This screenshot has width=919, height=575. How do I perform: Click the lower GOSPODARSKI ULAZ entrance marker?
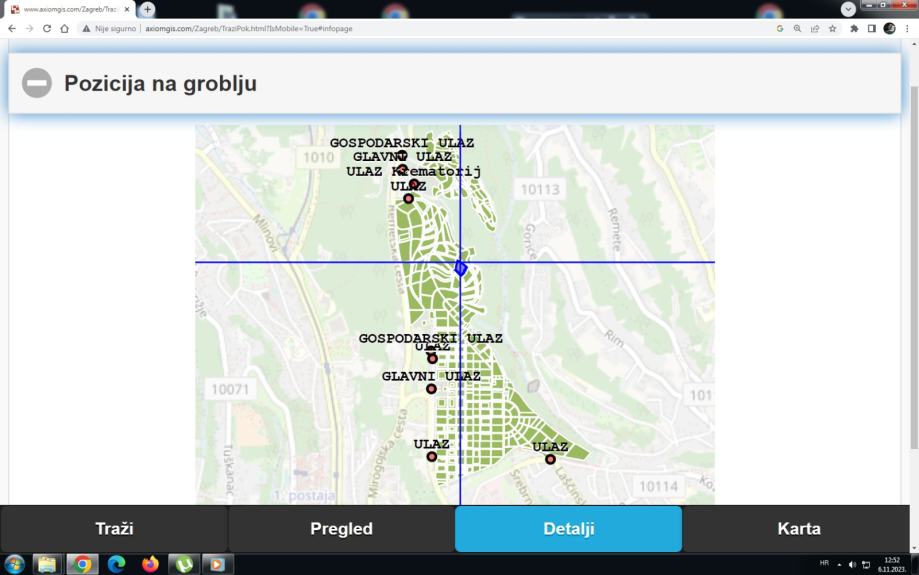click(430, 349)
